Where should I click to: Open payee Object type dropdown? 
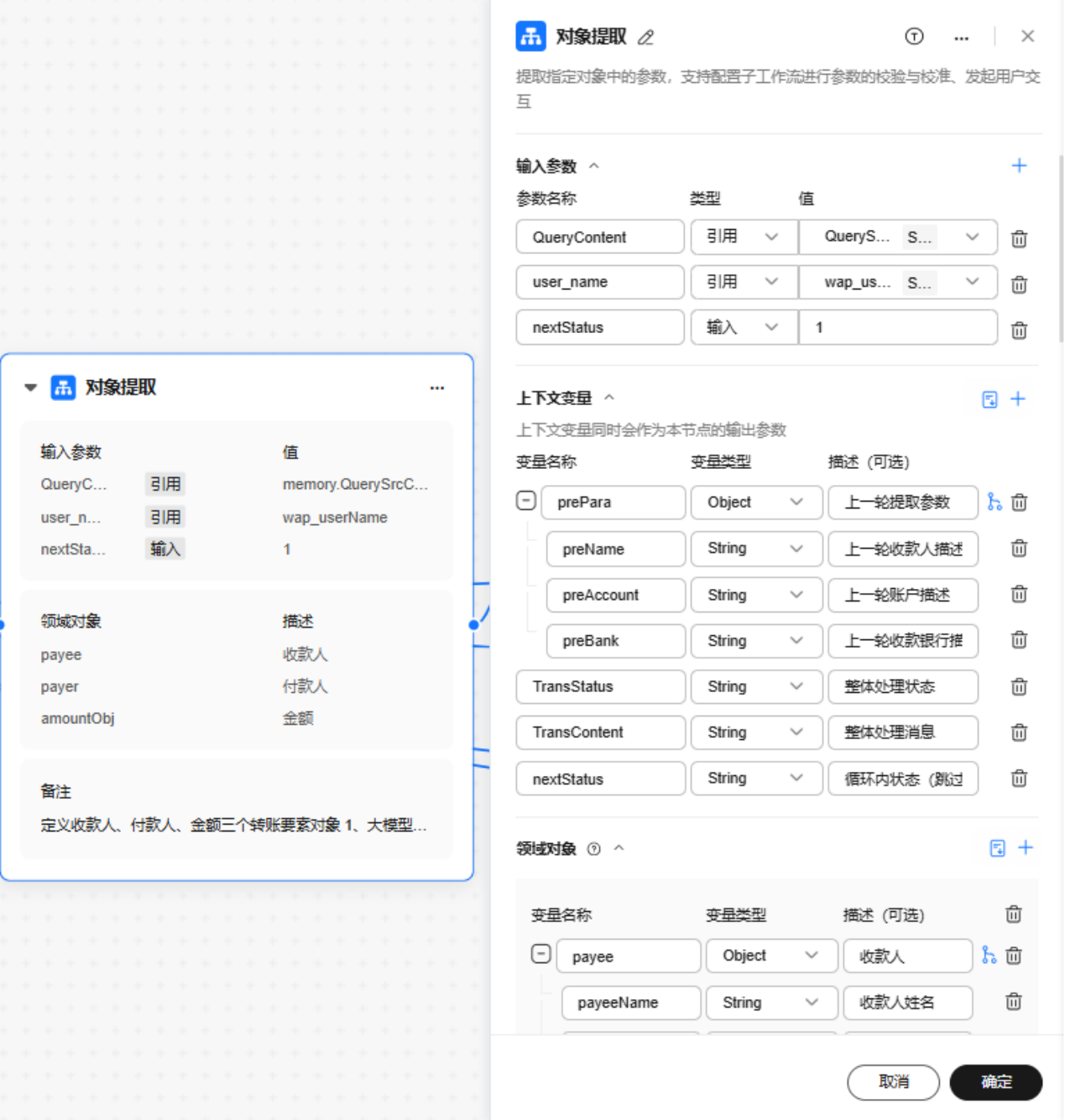tap(771, 956)
